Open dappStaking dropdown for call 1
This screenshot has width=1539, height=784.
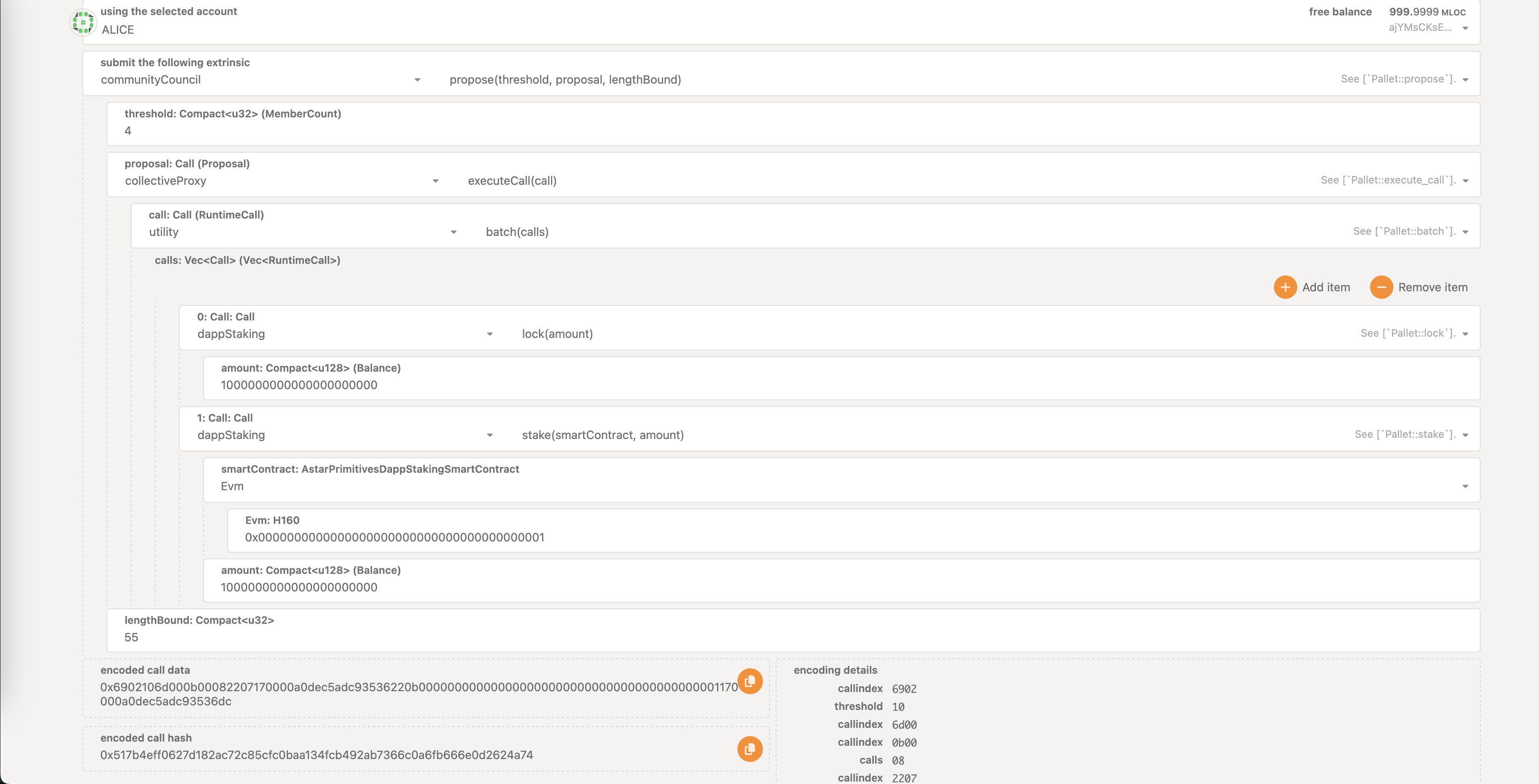click(x=489, y=436)
